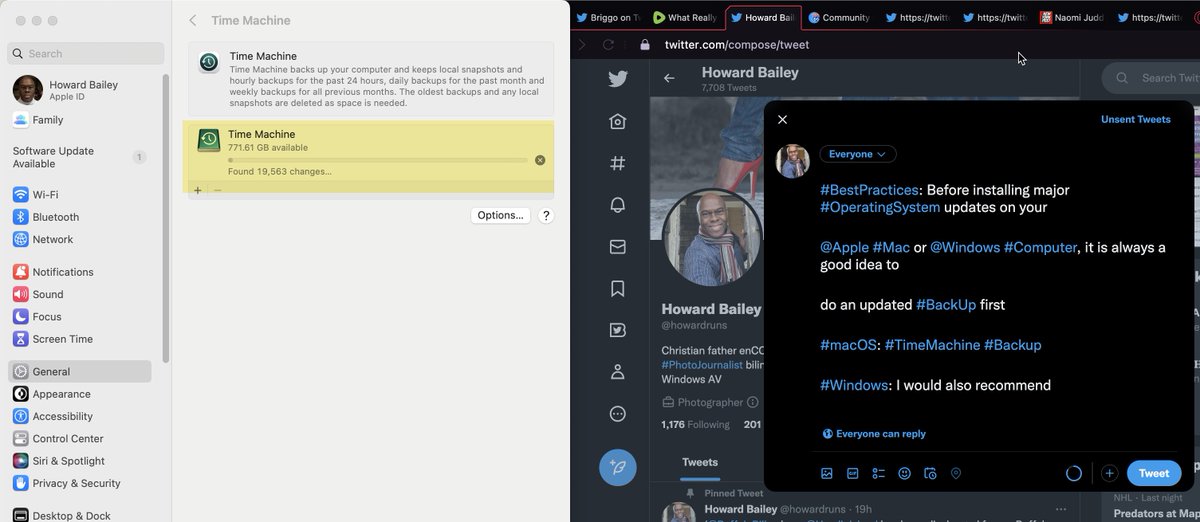Open Bluetooth settings
Viewport: 1200px width, 522px height.
tap(80, 217)
